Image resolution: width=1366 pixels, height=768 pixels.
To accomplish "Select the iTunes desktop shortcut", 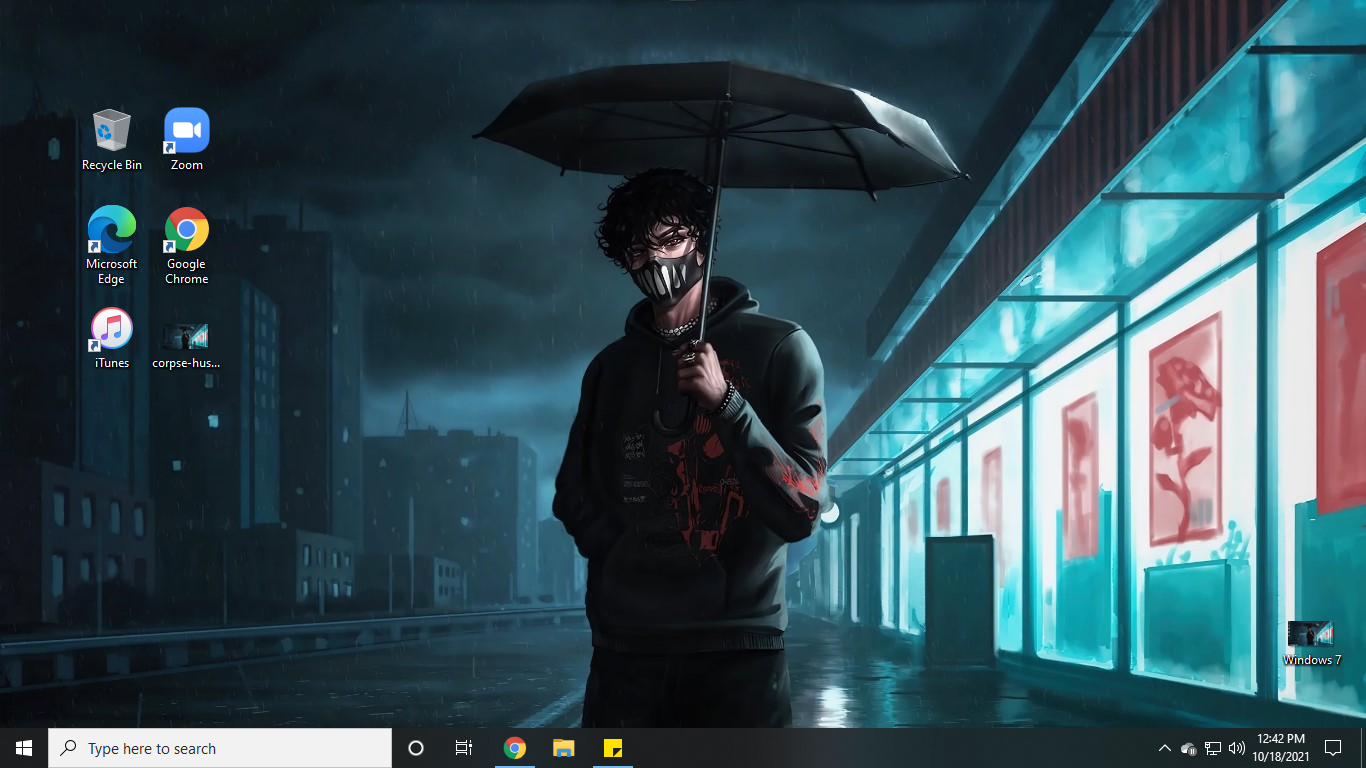I will point(112,339).
